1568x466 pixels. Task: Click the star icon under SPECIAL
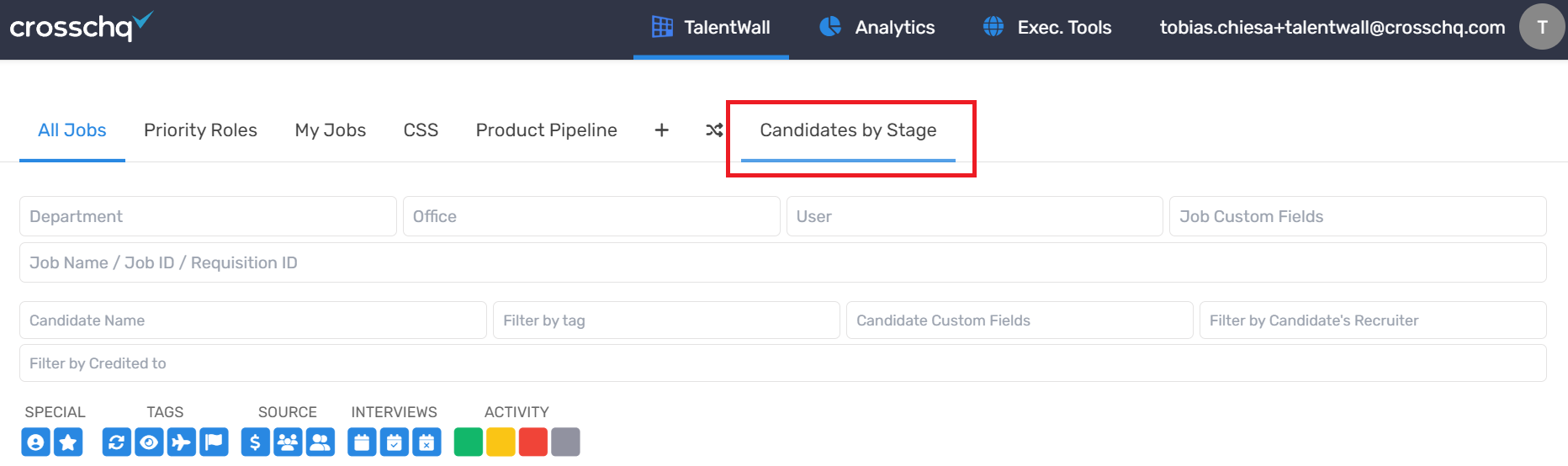pos(68,442)
